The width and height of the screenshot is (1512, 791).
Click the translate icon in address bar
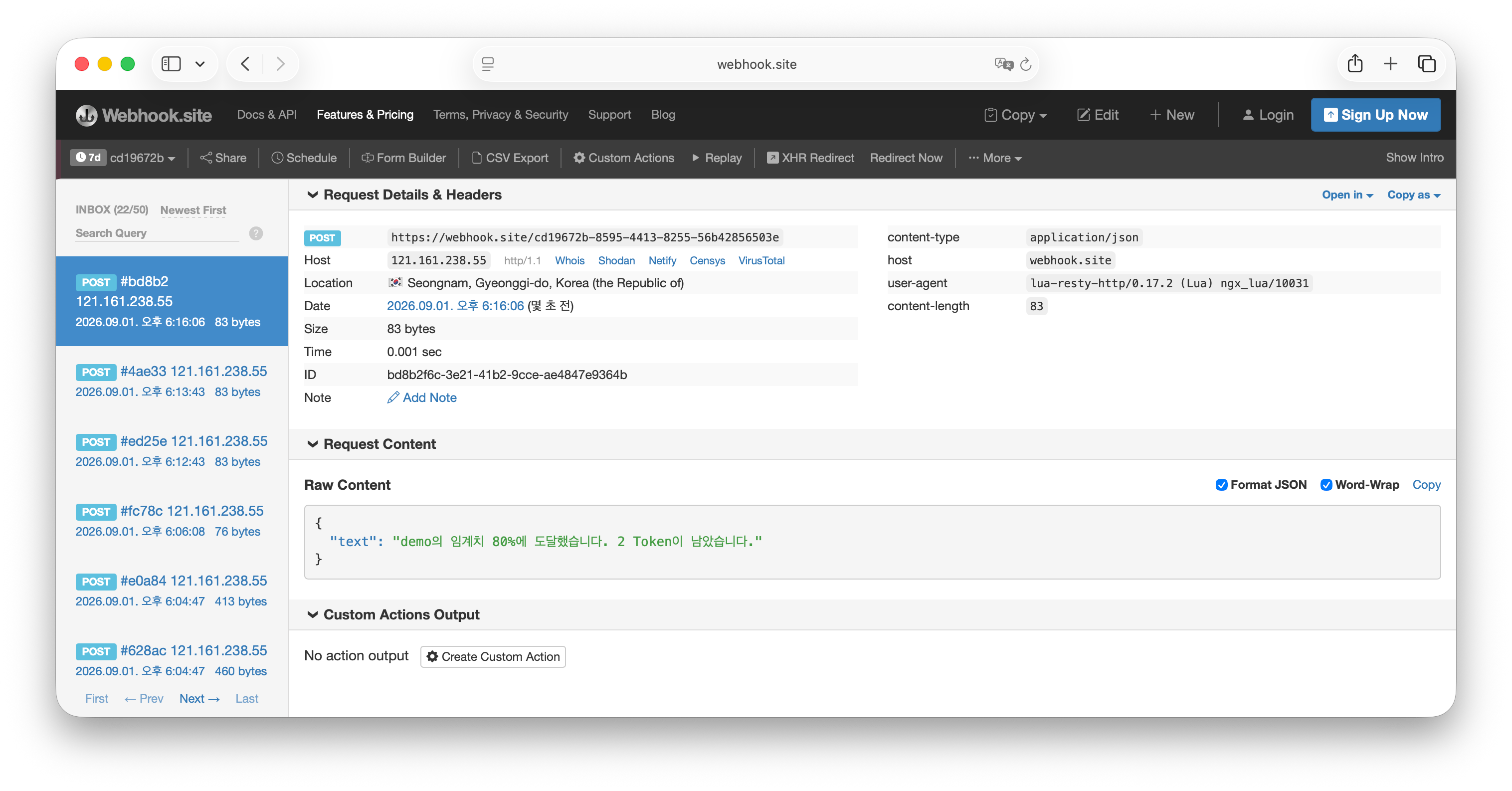click(1003, 64)
